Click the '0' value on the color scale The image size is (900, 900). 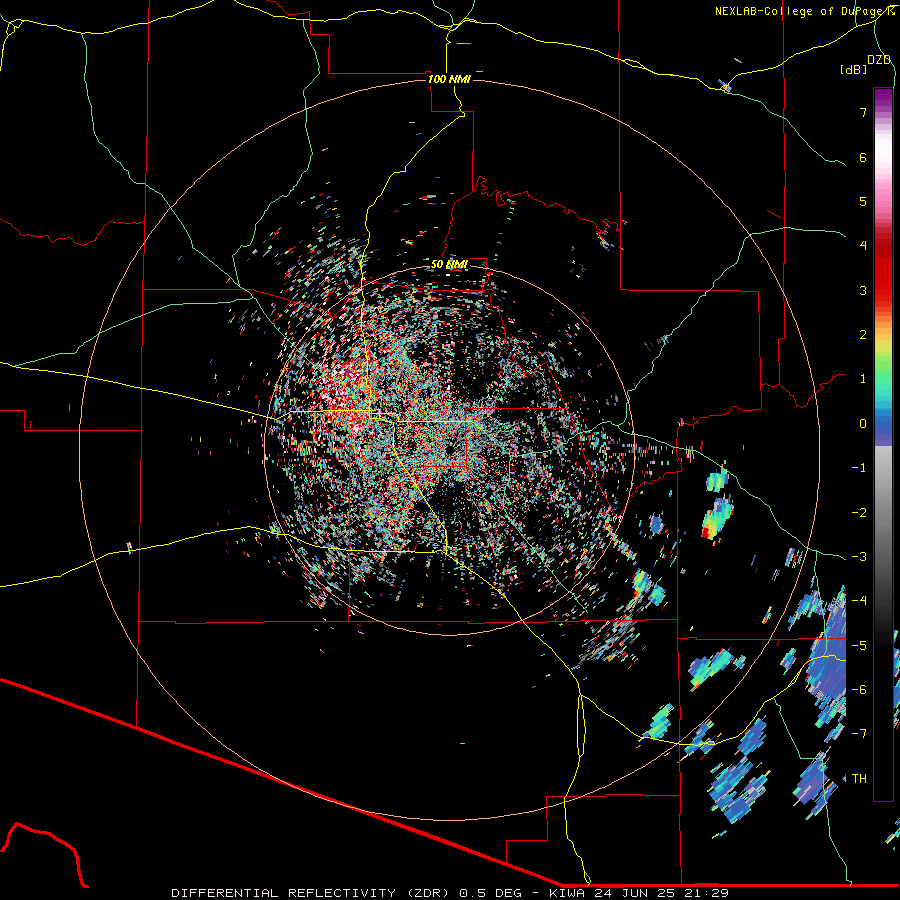863,424
